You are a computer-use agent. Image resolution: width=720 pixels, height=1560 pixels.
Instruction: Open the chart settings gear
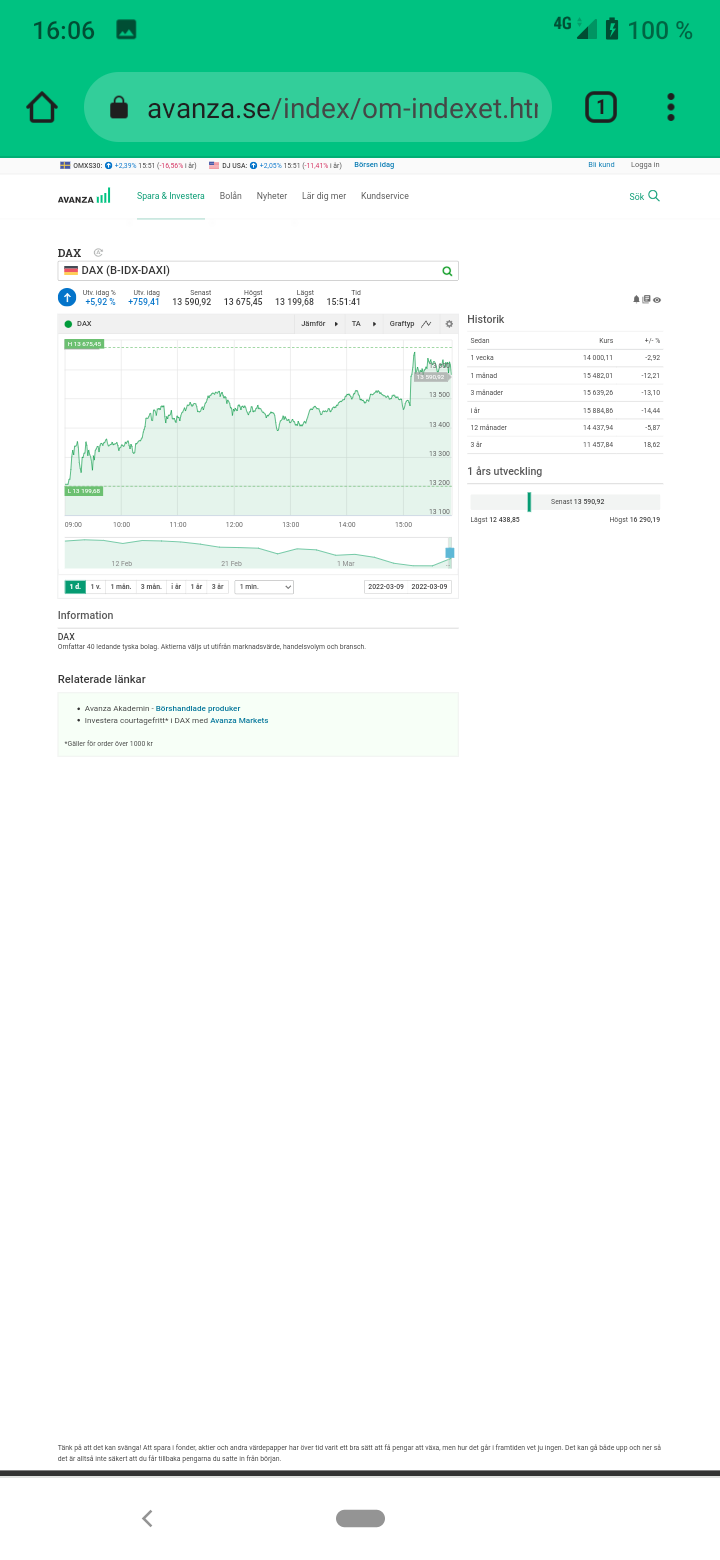coord(449,324)
